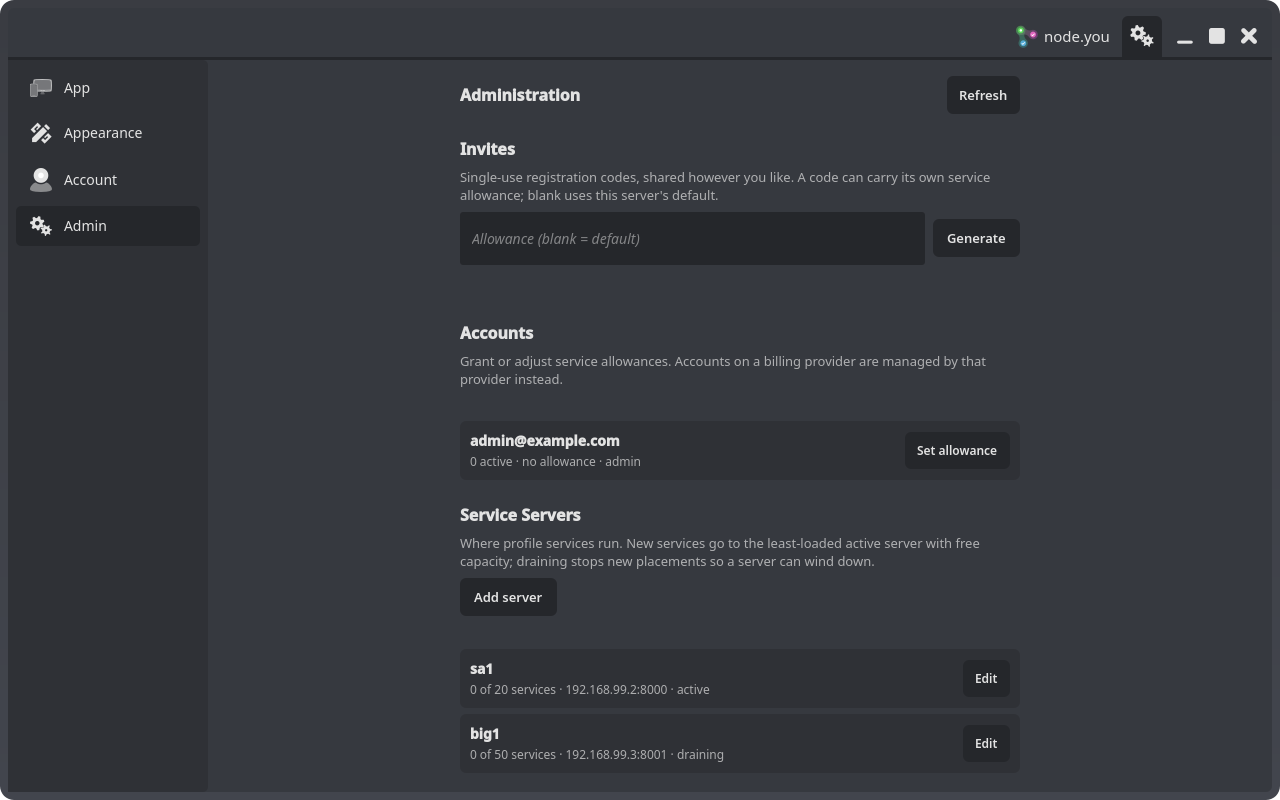Maximize the window
This screenshot has width=1280, height=800.
(1217, 36)
